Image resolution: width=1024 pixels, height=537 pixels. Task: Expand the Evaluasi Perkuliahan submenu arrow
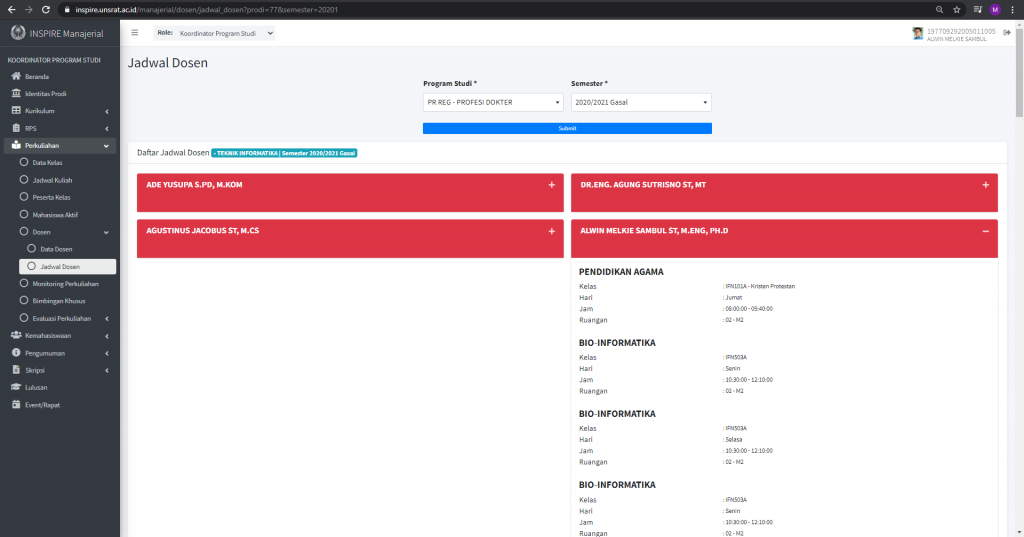coord(106,319)
